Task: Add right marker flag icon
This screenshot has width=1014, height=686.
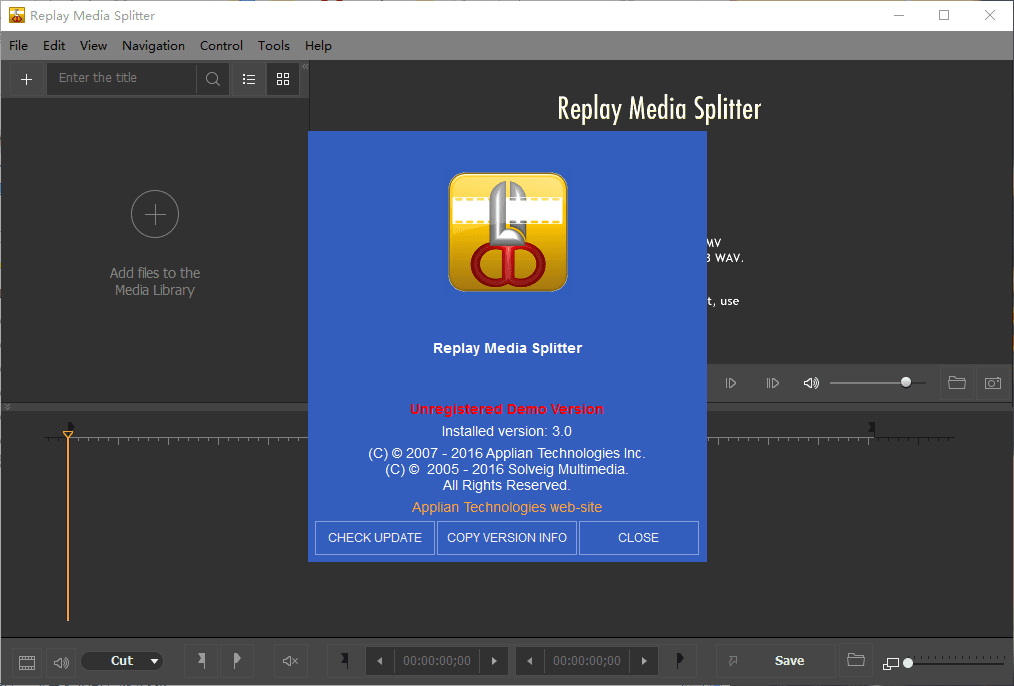Action: [237, 661]
